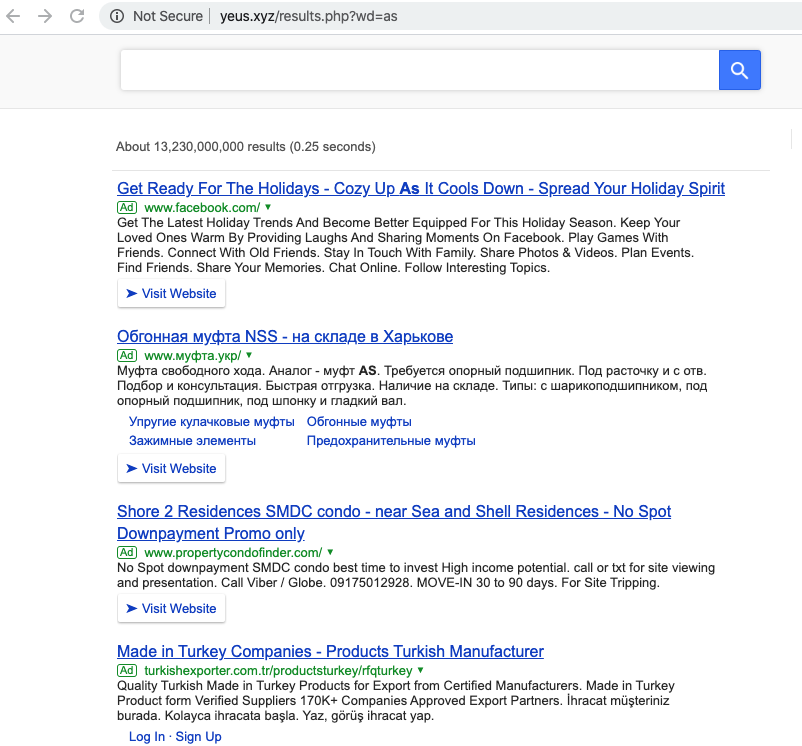Click the browser forward arrow
The image size is (802, 746).
point(44,16)
